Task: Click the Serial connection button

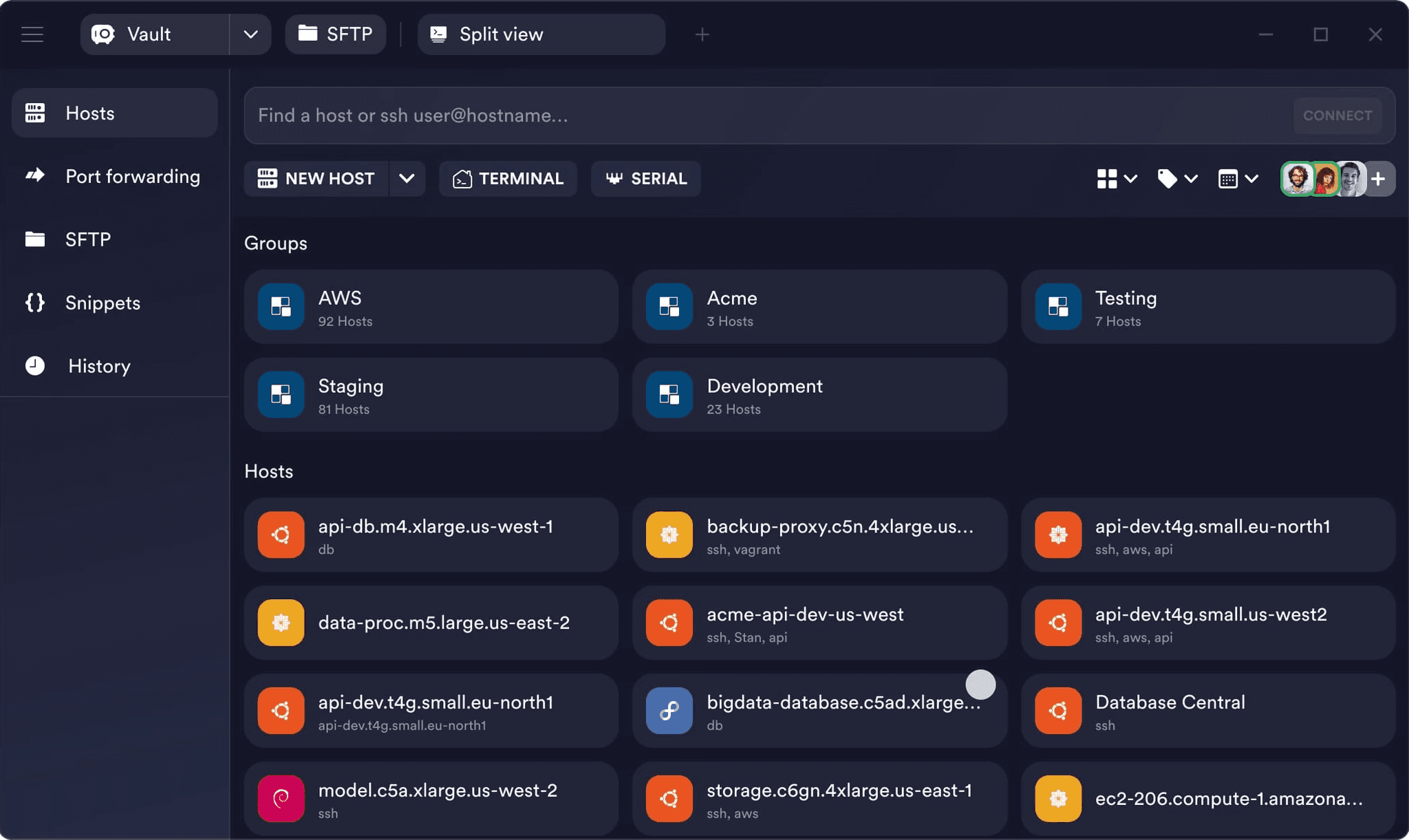Action: click(x=645, y=179)
